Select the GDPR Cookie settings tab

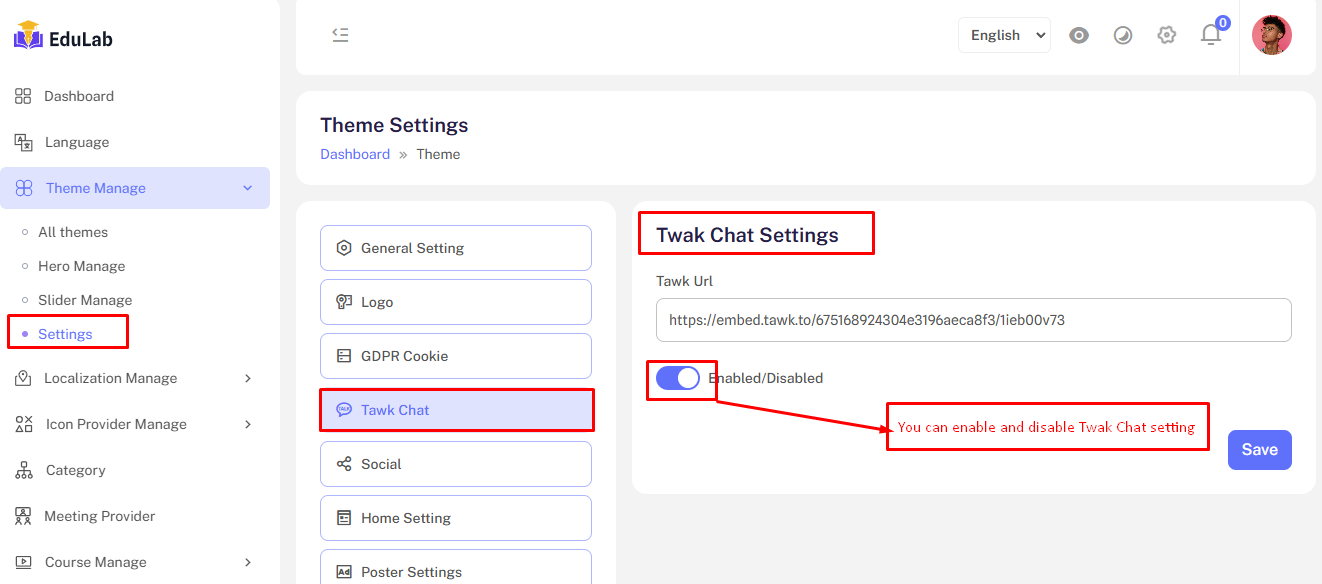pos(455,356)
